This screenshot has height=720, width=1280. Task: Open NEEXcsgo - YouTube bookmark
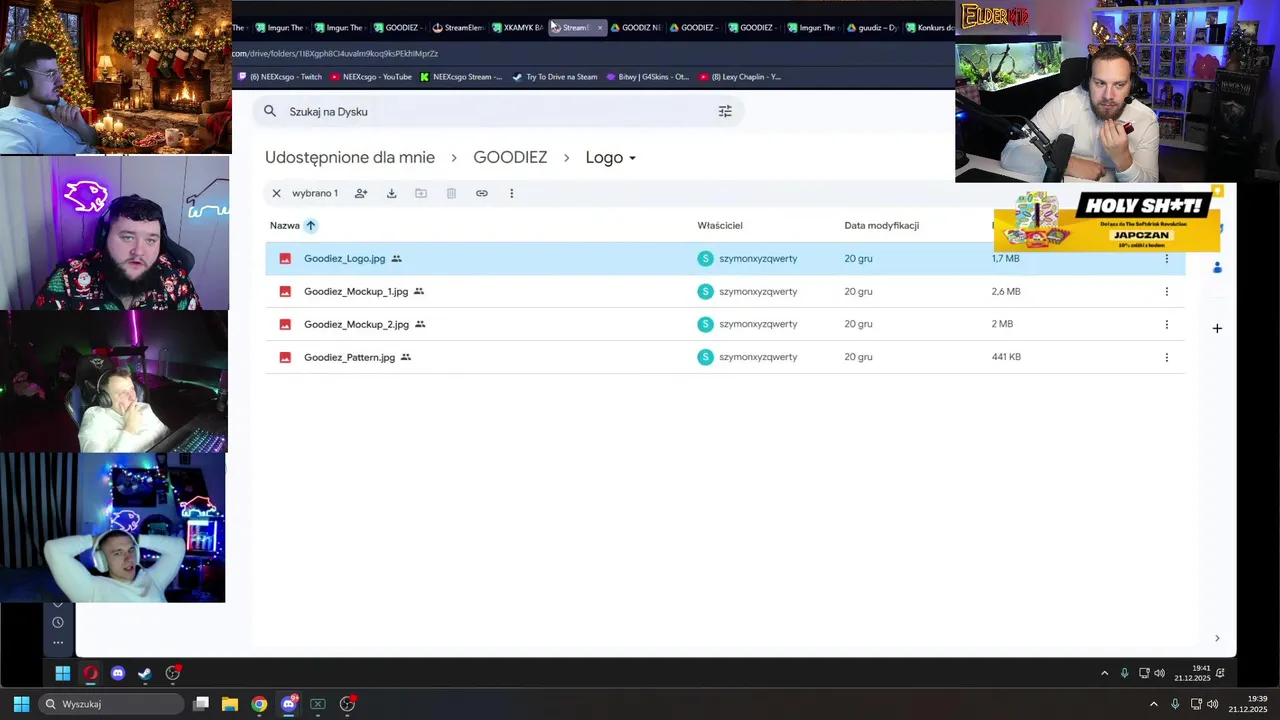point(370,77)
